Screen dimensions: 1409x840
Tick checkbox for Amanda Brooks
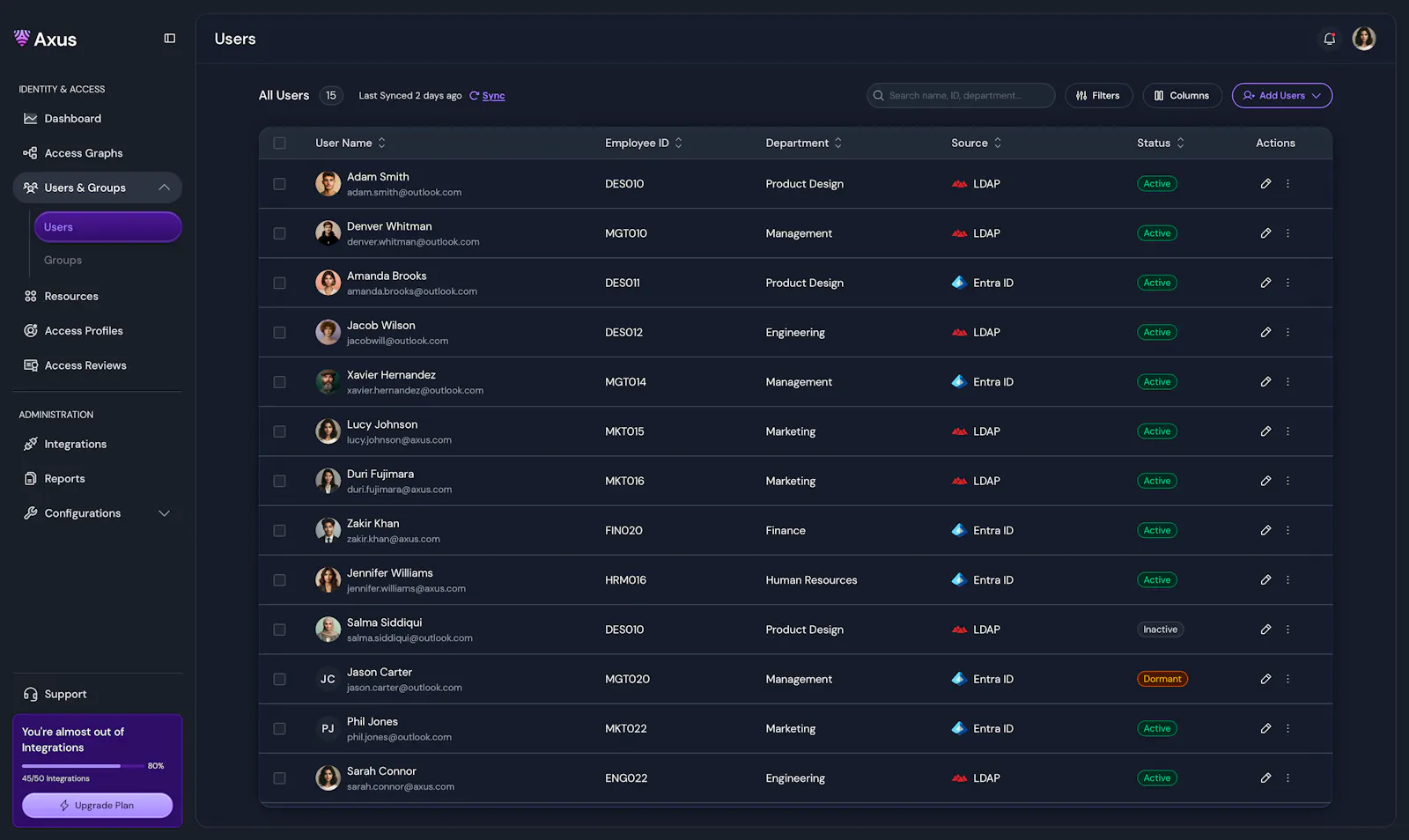coord(279,283)
